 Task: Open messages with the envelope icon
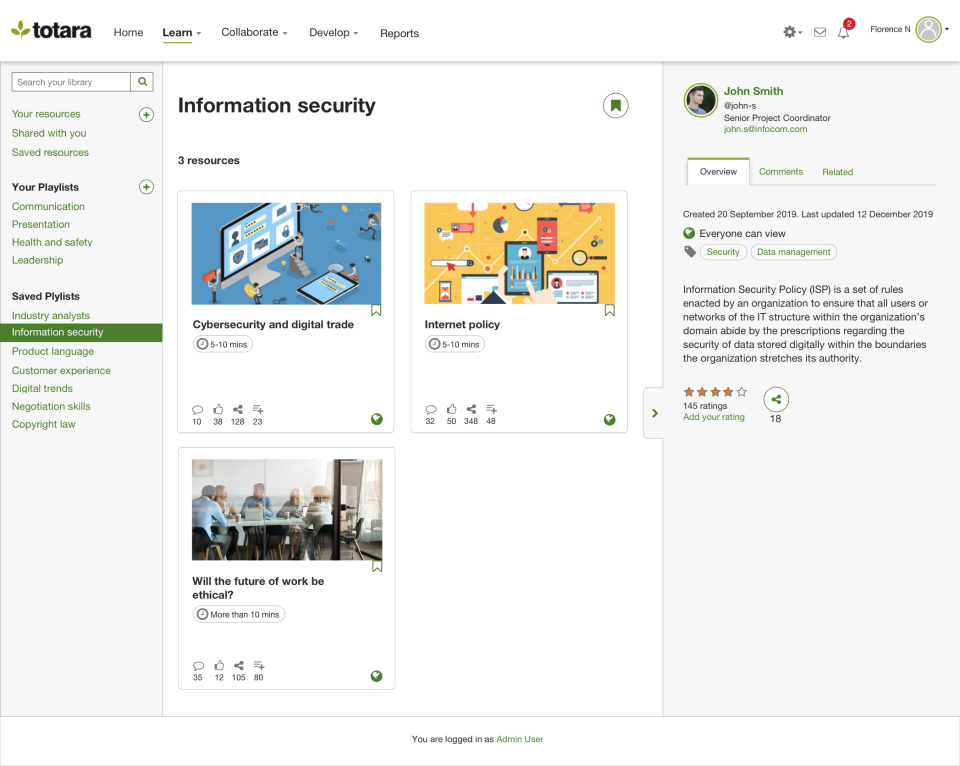[819, 32]
